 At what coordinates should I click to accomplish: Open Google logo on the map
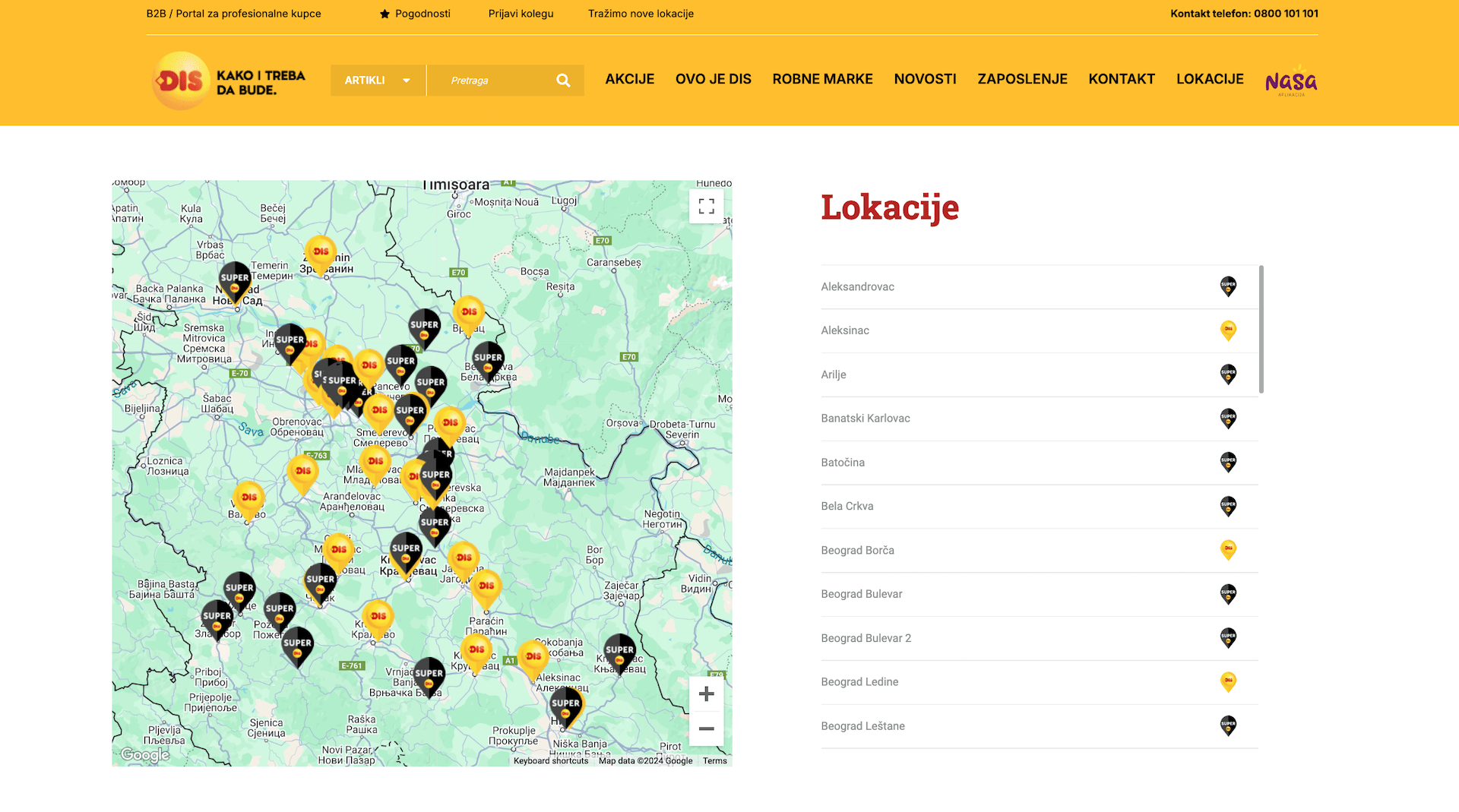[145, 754]
